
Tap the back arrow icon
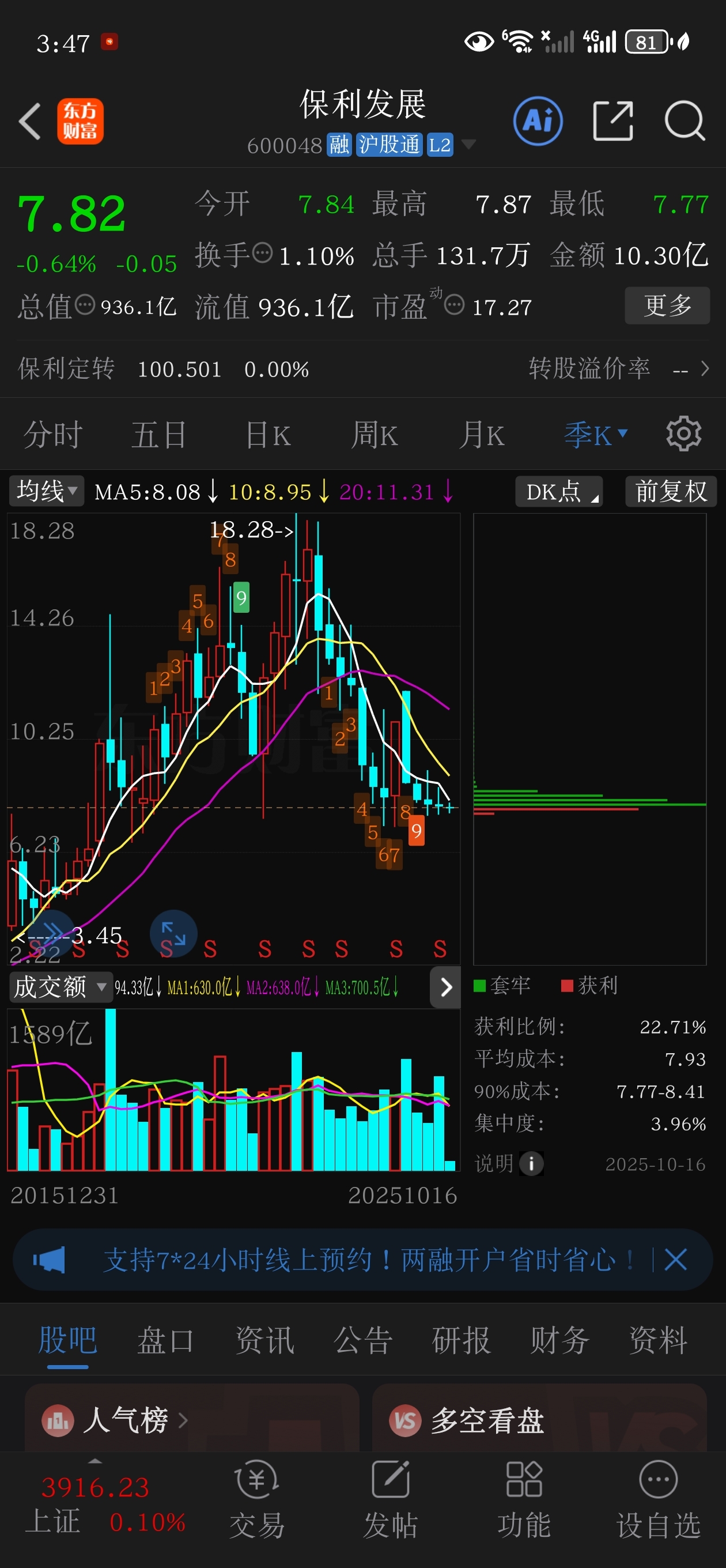coord(30,122)
